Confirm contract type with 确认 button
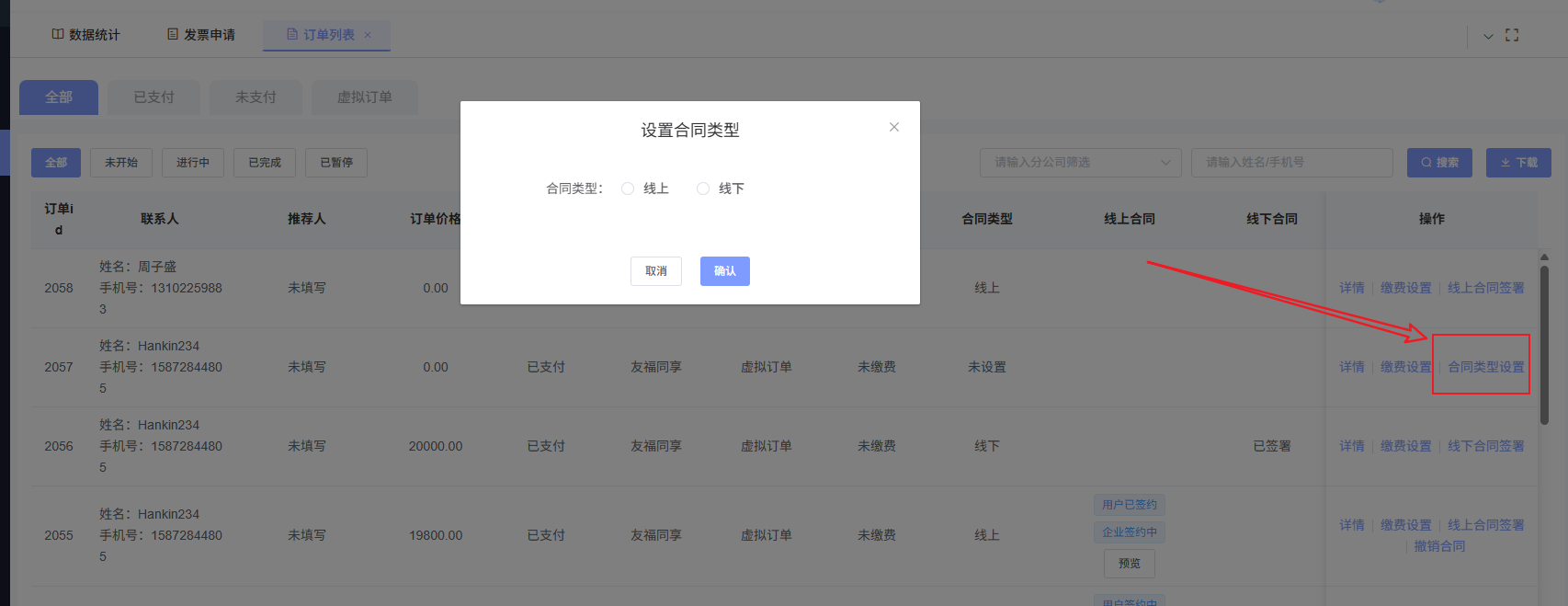This screenshot has height=606, width=1568. [724, 271]
